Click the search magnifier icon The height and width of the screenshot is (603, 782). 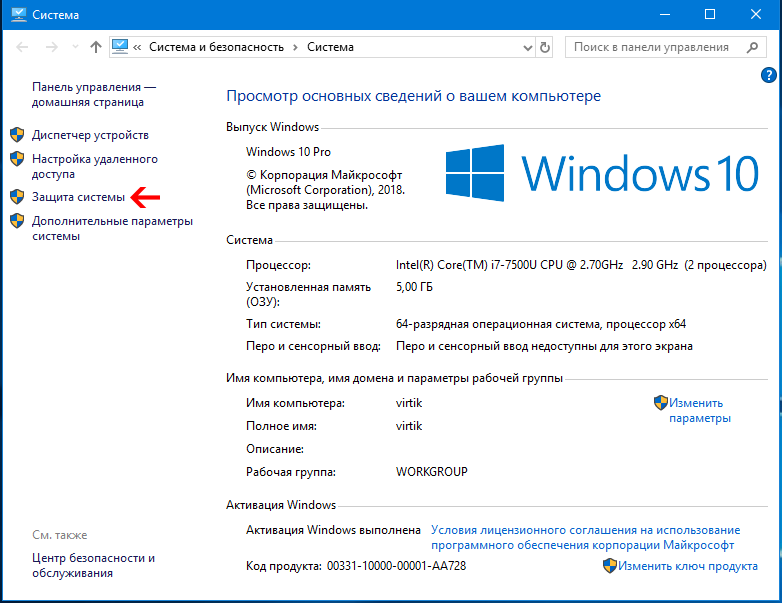point(752,47)
